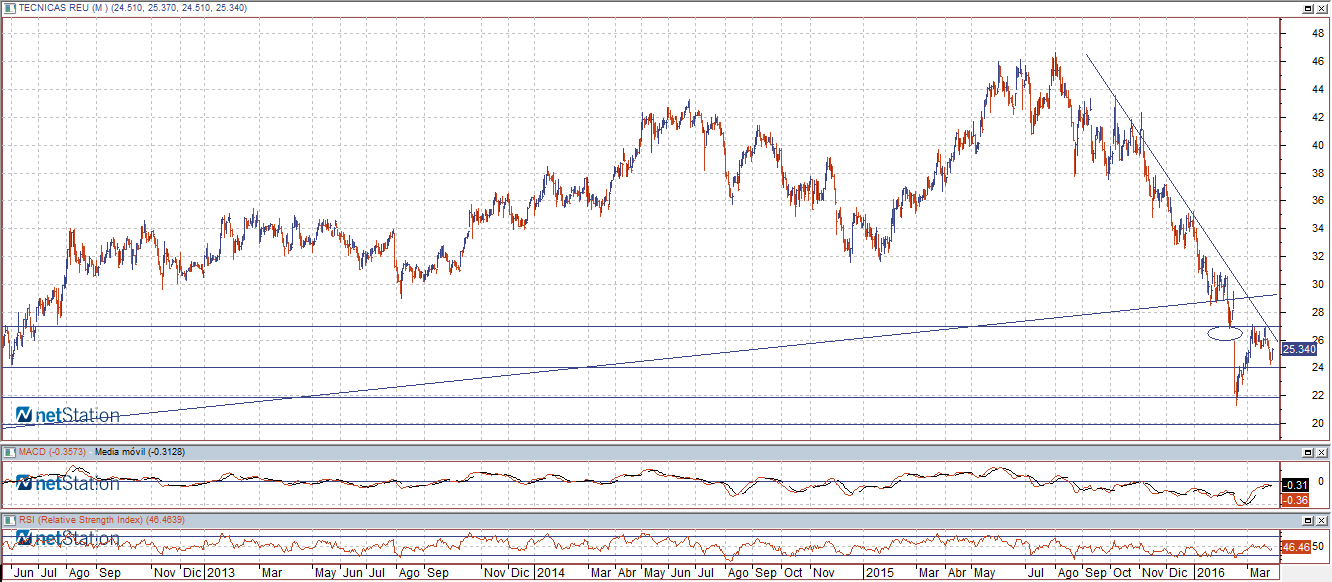Click the MACD (-0.3573) label
1332x582 pixels.
(x=52, y=452)
